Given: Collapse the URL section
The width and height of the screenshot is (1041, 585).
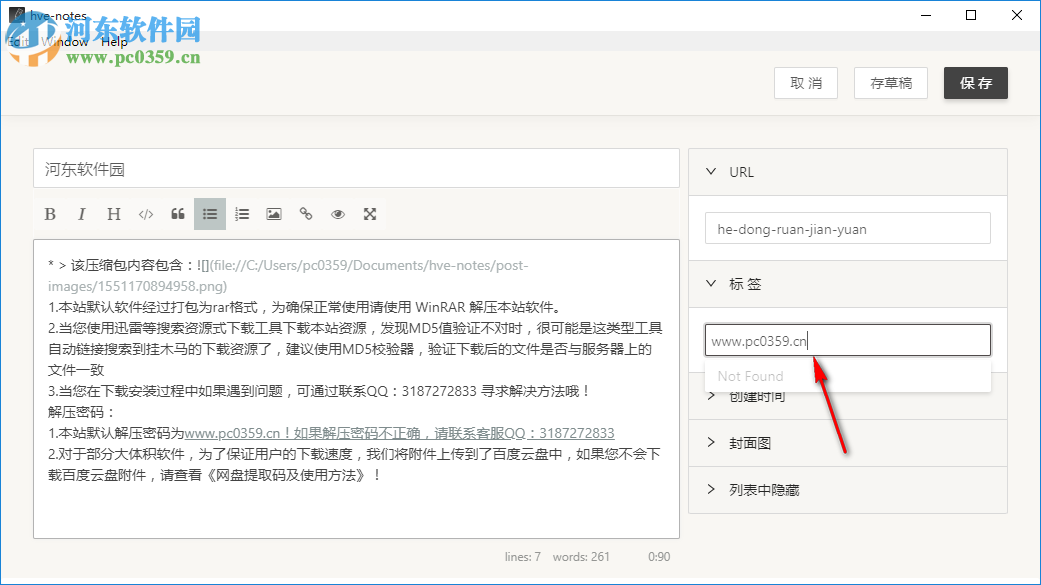Looking at the screenshot, I should [848, 172].
